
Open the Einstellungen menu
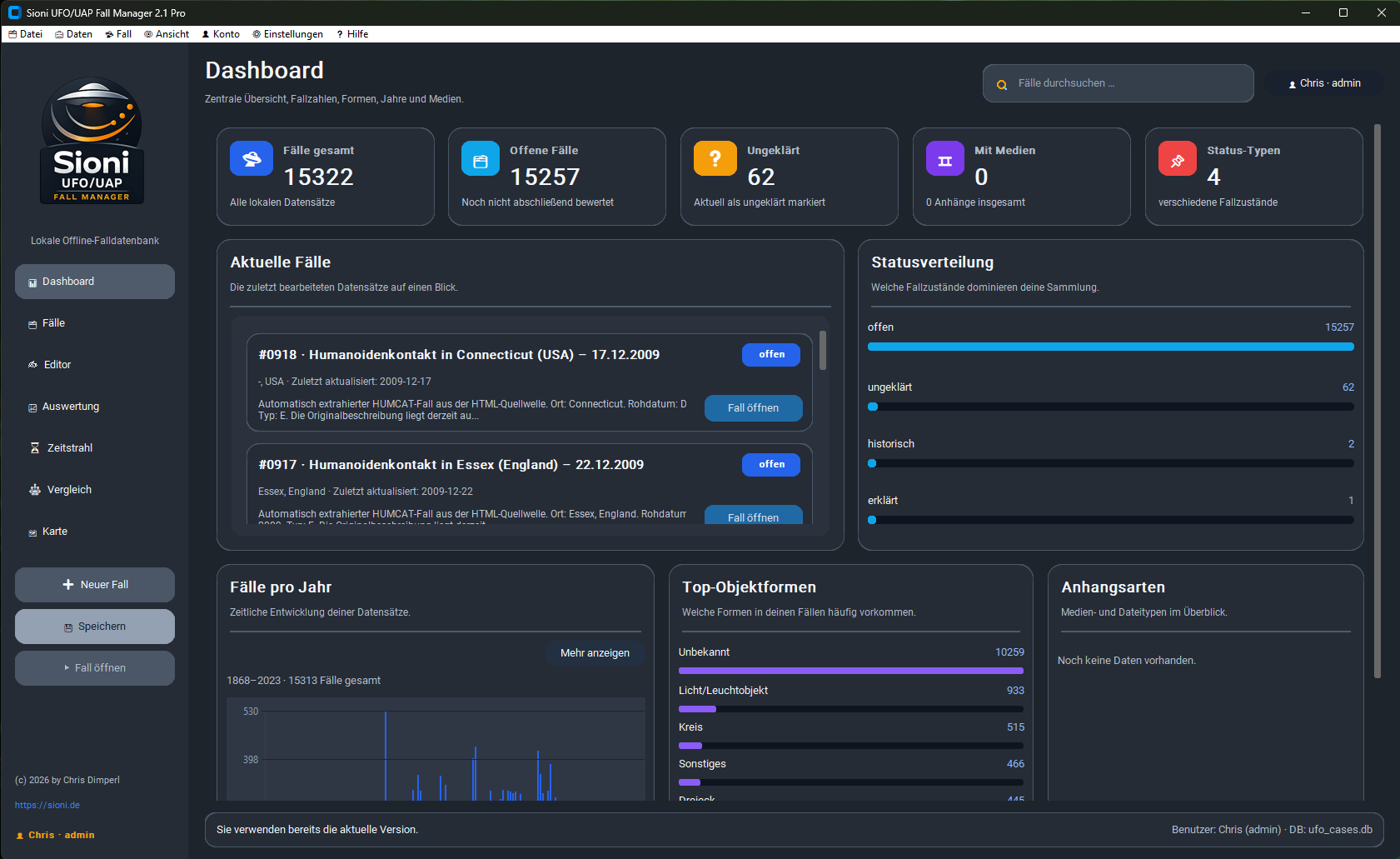pos(288,34)
